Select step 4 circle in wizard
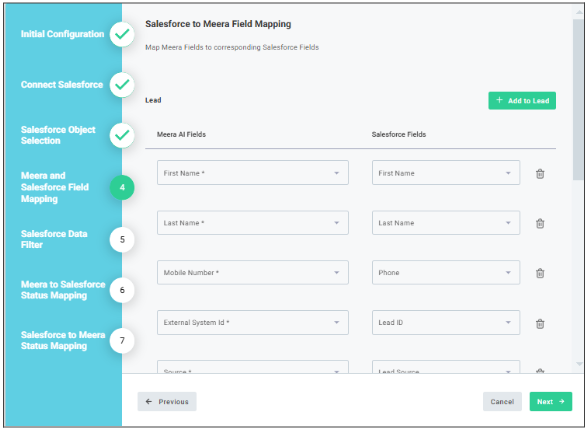588x430 pixels. pyautogui.click(x=122, y=187)
